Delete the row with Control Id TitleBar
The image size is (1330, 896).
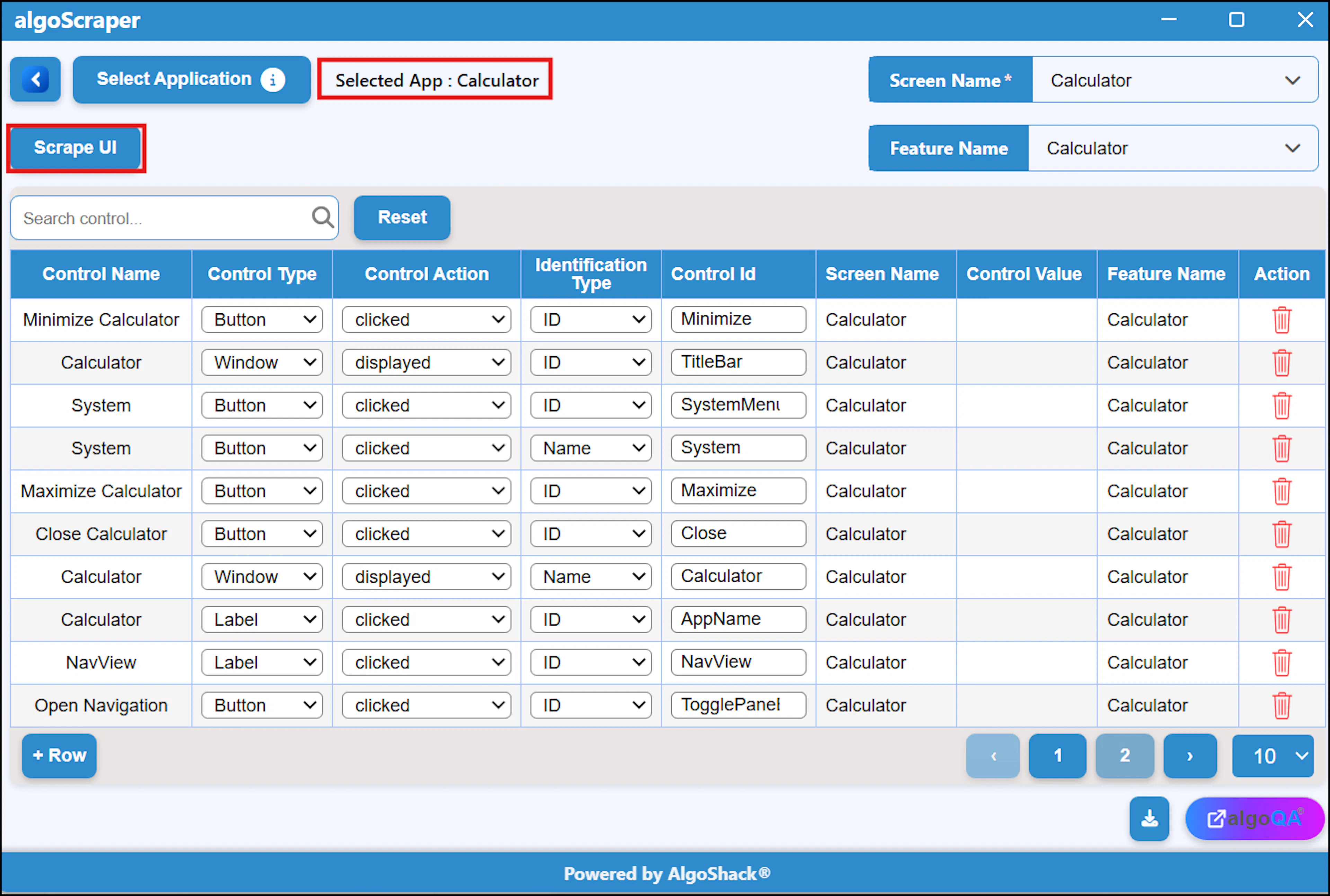pos(1282,363)
